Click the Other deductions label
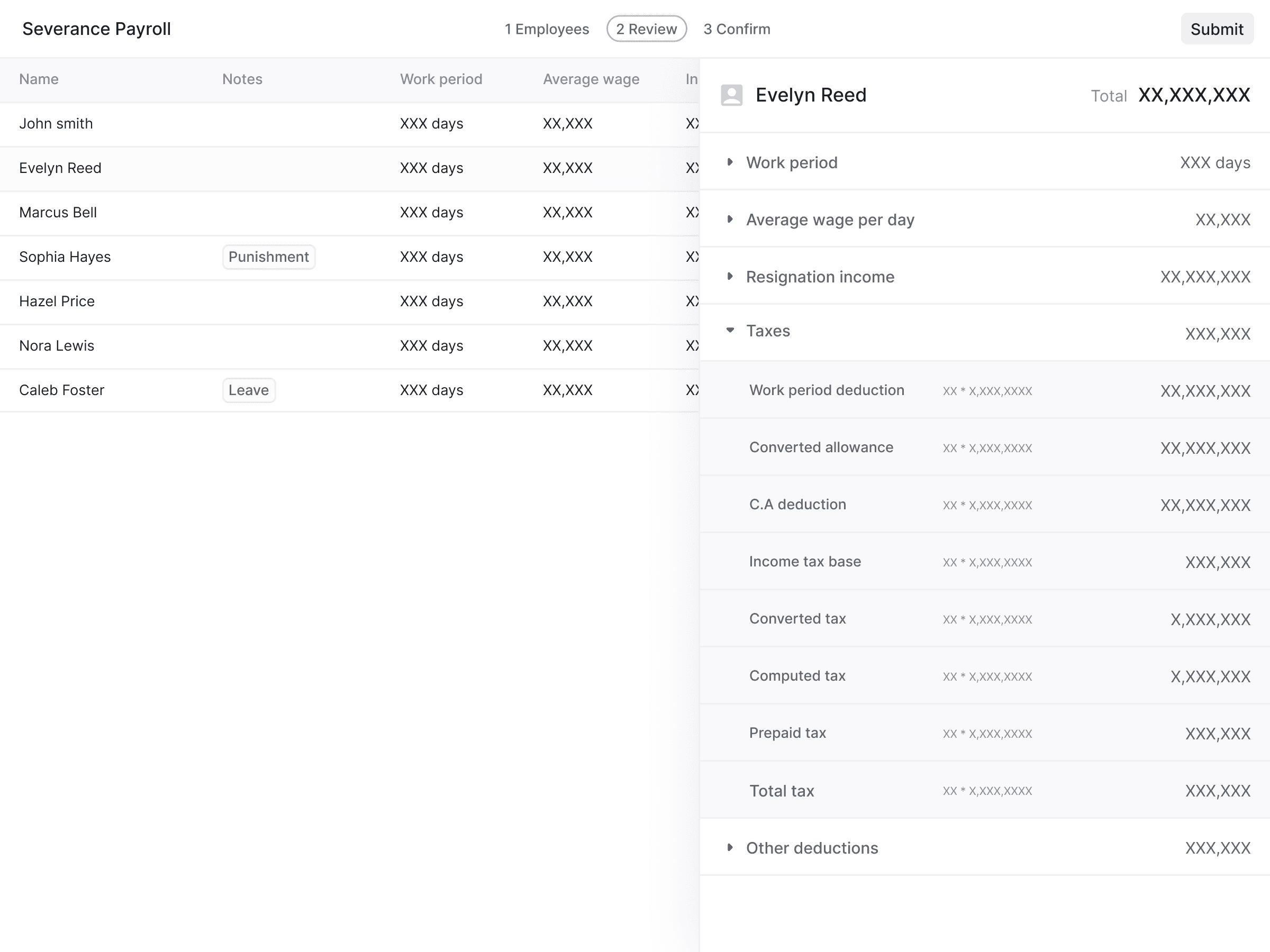Screen dimensions: 1270x952 tap(812, 848)
